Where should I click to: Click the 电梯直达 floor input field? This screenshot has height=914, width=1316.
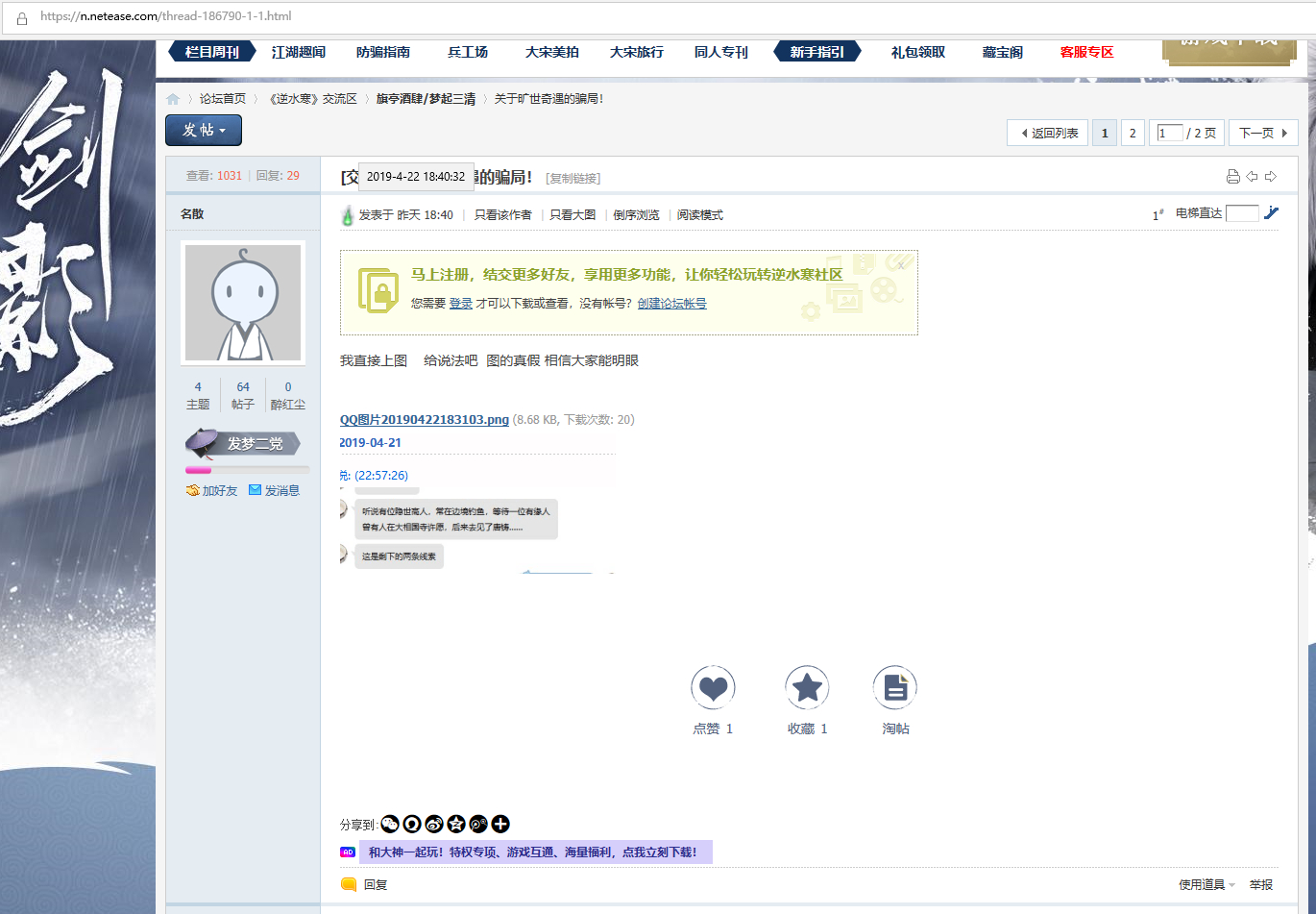click(x=1242, y=213)
